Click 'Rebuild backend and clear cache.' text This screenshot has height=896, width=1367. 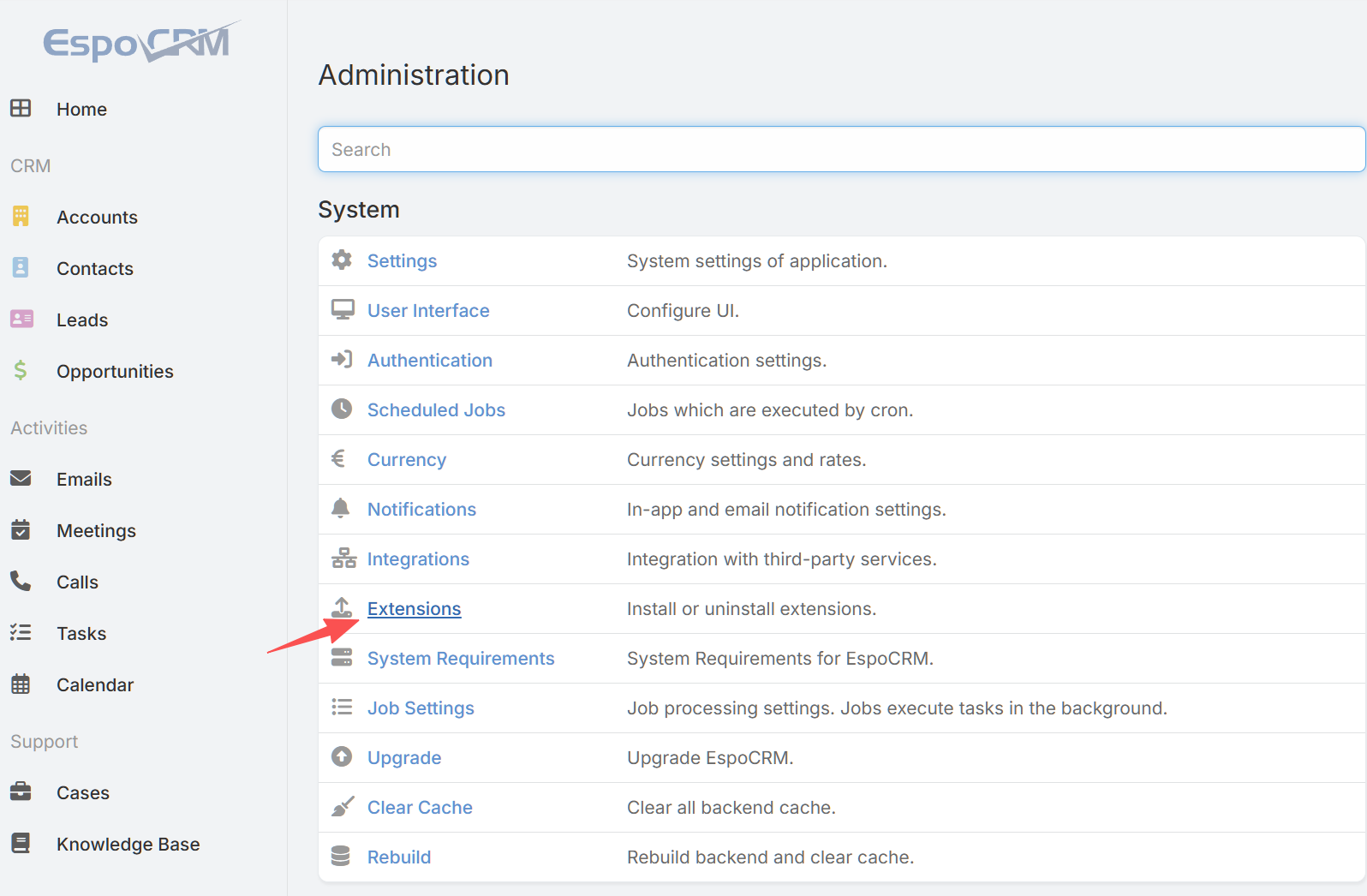tap(770, 857)
